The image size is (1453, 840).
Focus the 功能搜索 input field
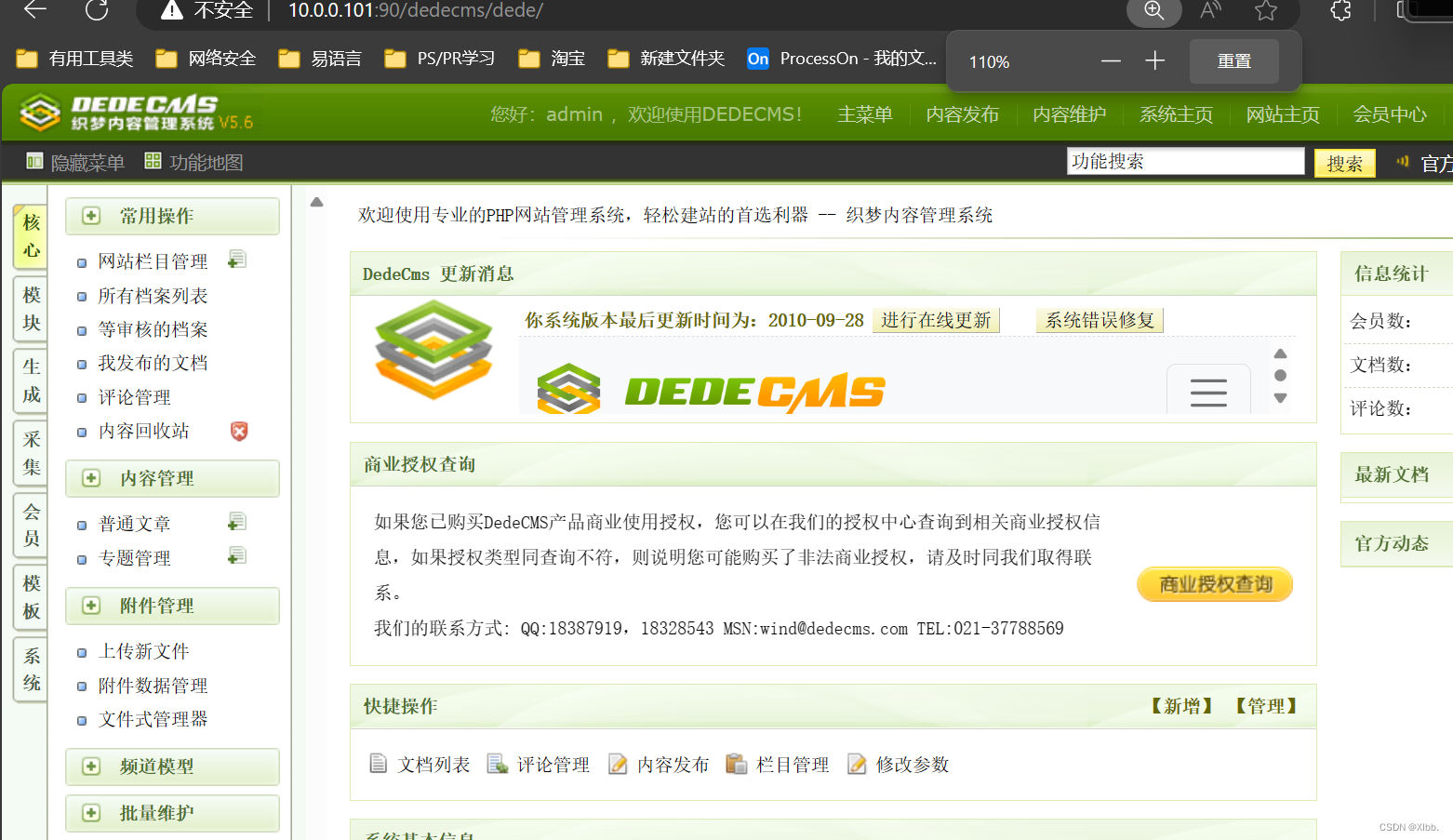tap(1185, 162)
